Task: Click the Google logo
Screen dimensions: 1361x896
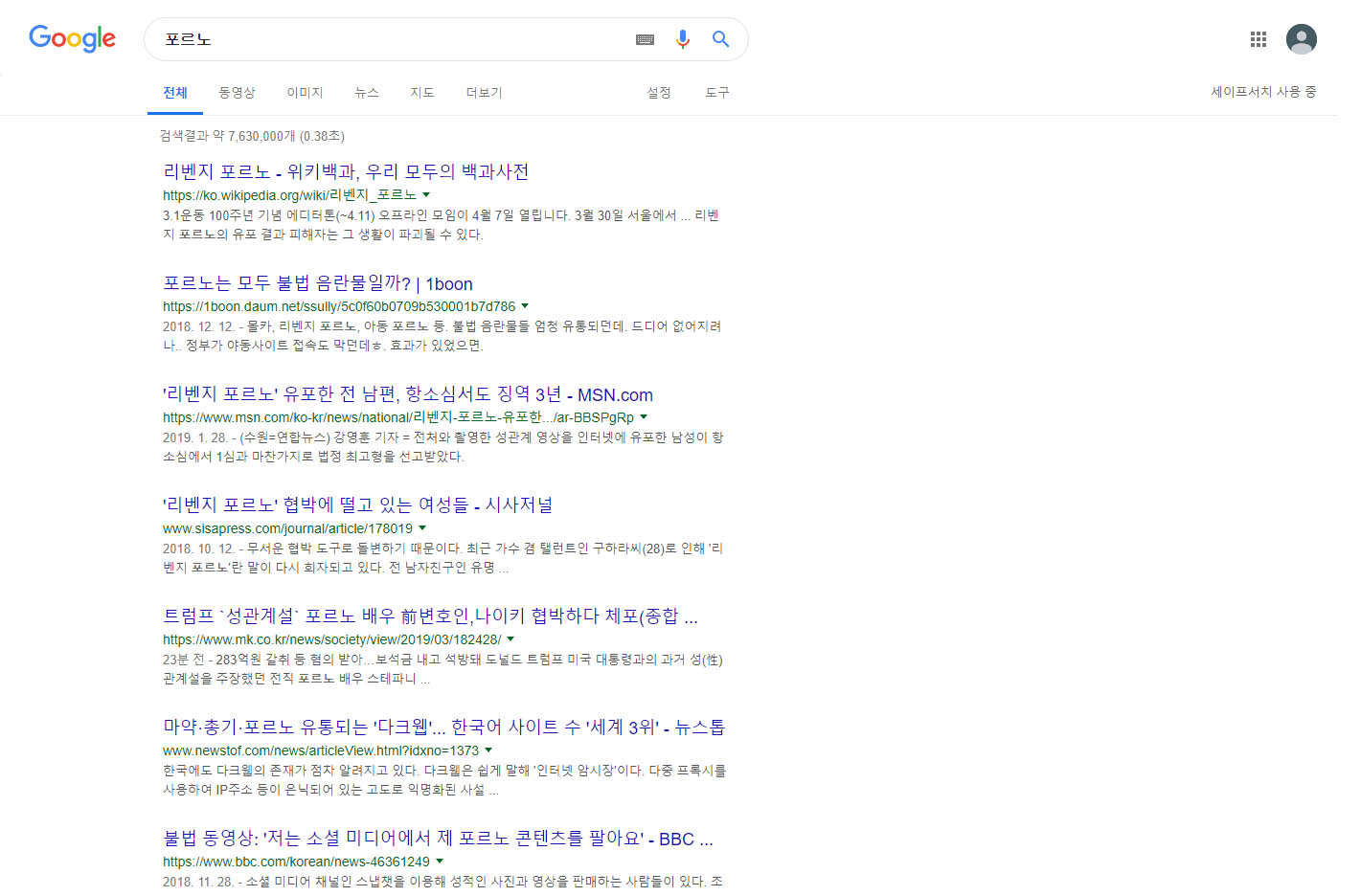Action: (72, 38)
